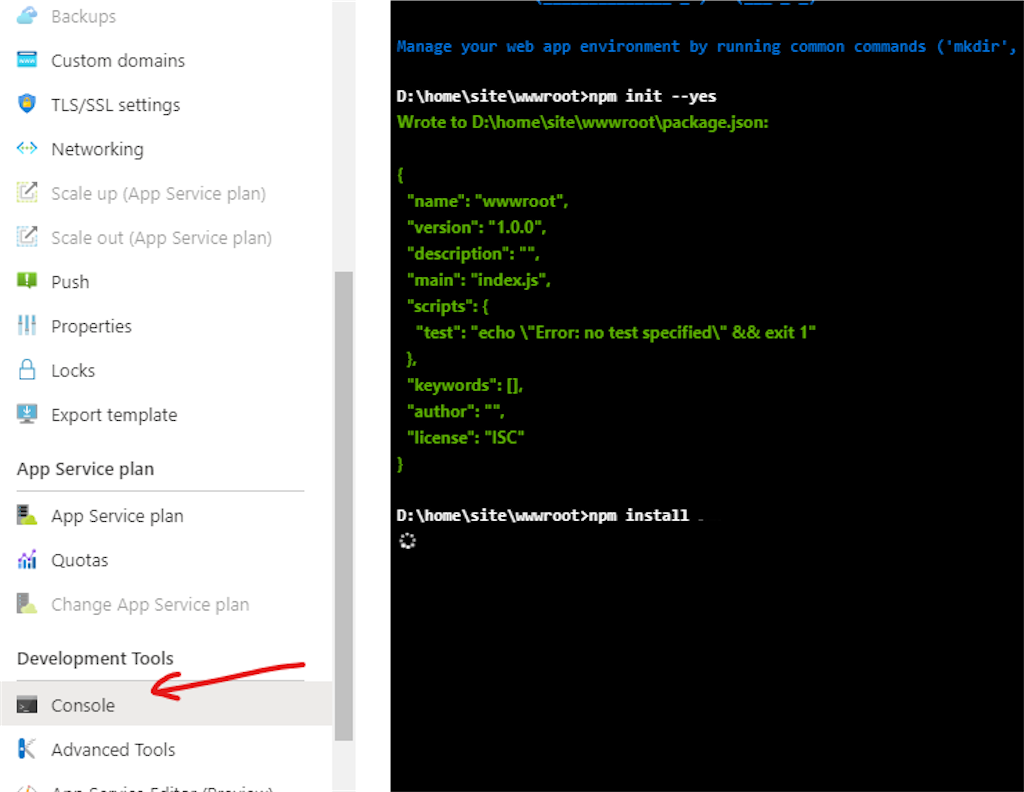Click the "description": "" output line
The image size is (1024, 792).
[473, 254]
